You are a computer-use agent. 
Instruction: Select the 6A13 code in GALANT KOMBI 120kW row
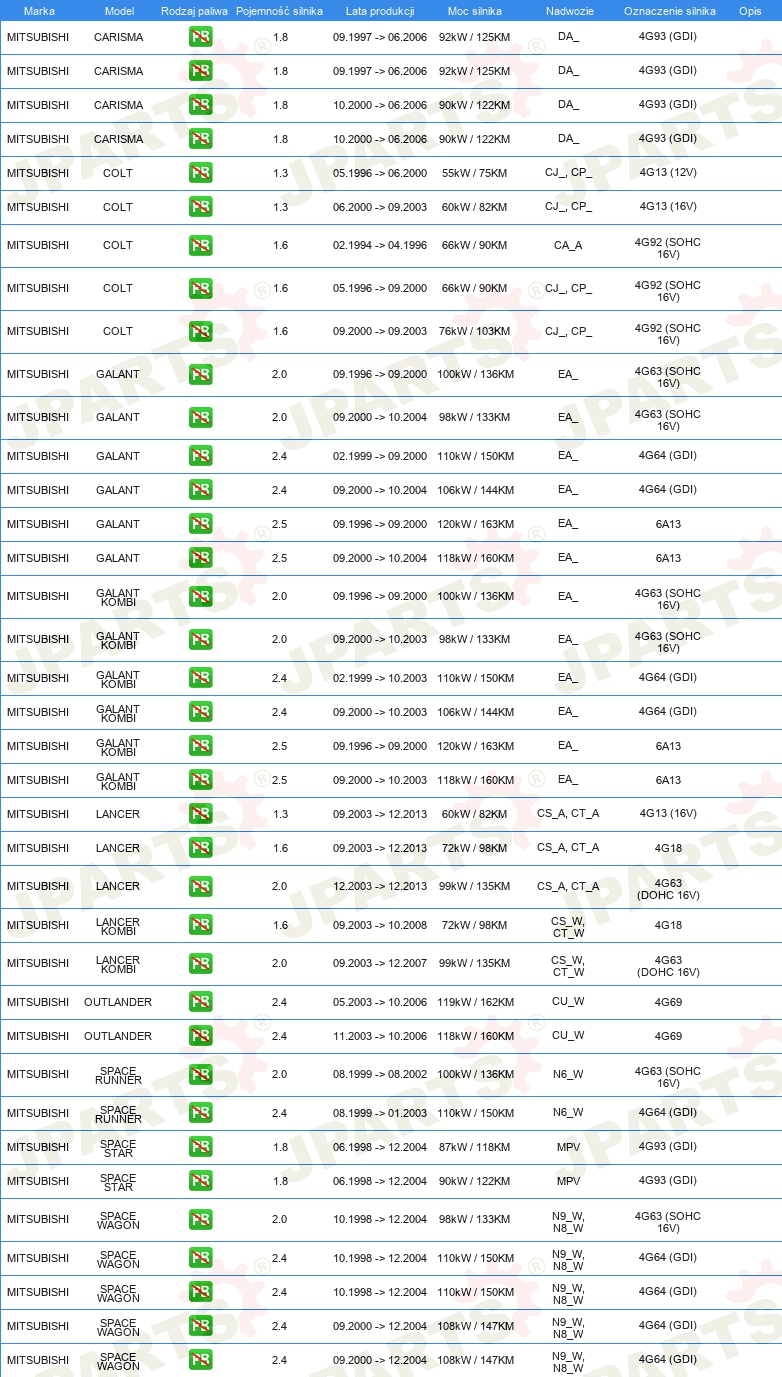tap(668, 746)
